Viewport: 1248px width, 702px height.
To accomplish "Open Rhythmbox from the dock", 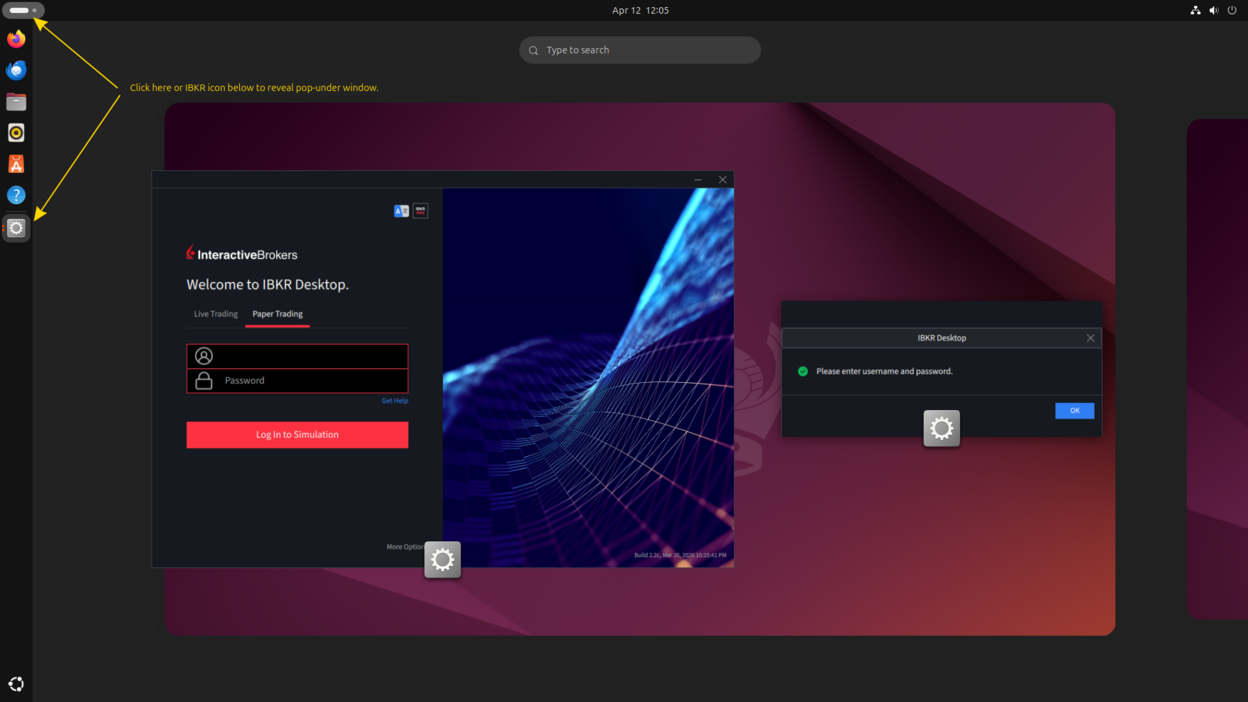I will [x=16, y=133].
